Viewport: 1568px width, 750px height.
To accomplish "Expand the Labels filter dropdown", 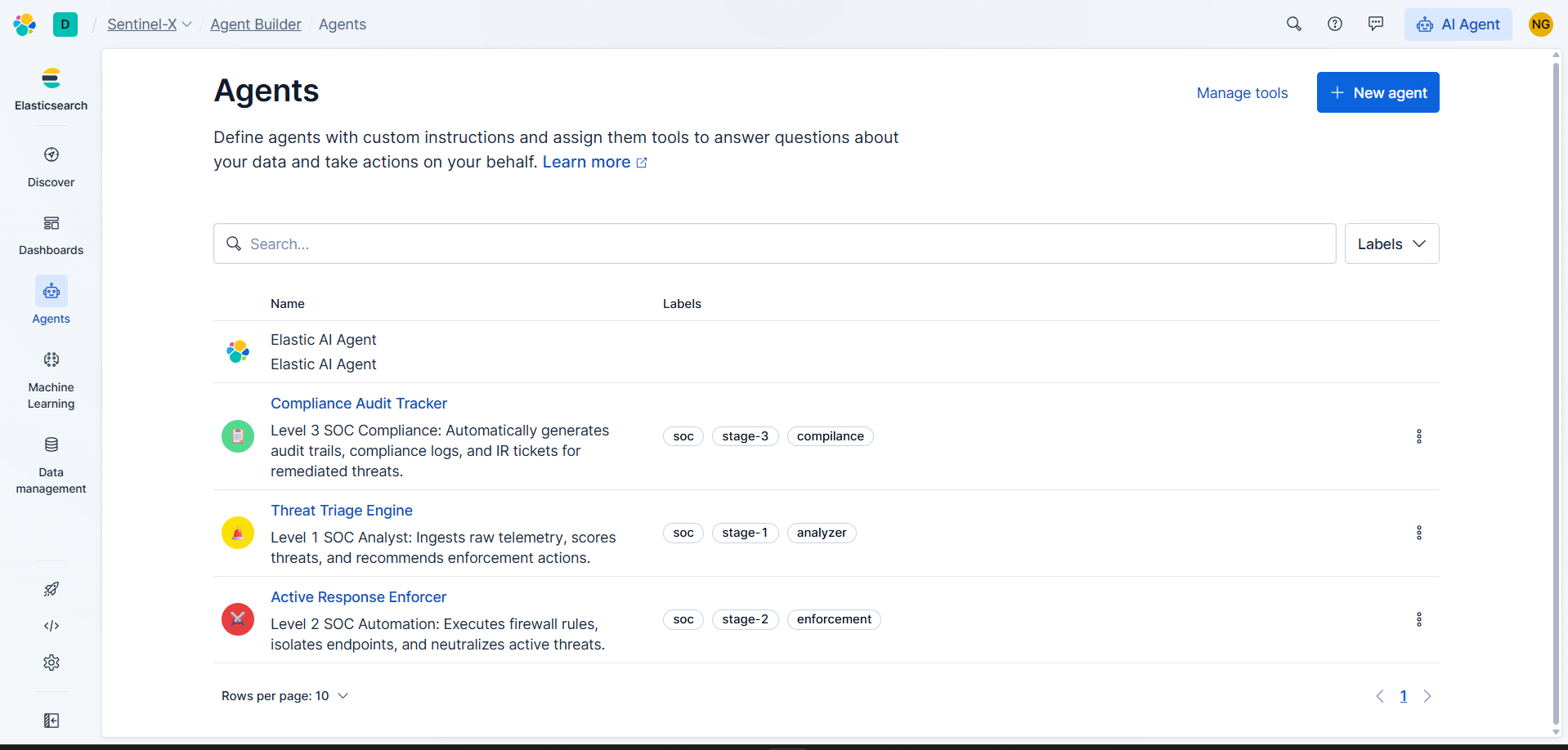I will (x=1391, y=244).
